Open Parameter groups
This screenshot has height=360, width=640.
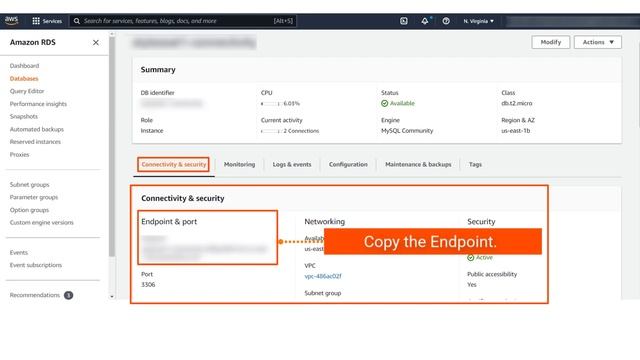(34, 197)
